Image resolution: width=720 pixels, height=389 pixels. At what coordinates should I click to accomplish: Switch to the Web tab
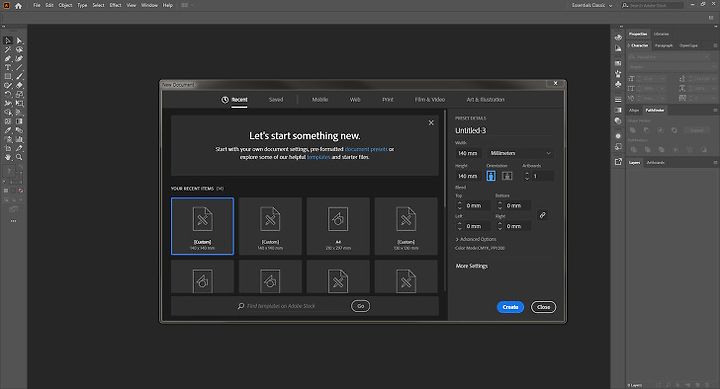pyautogui.click(x=355, y=100)
